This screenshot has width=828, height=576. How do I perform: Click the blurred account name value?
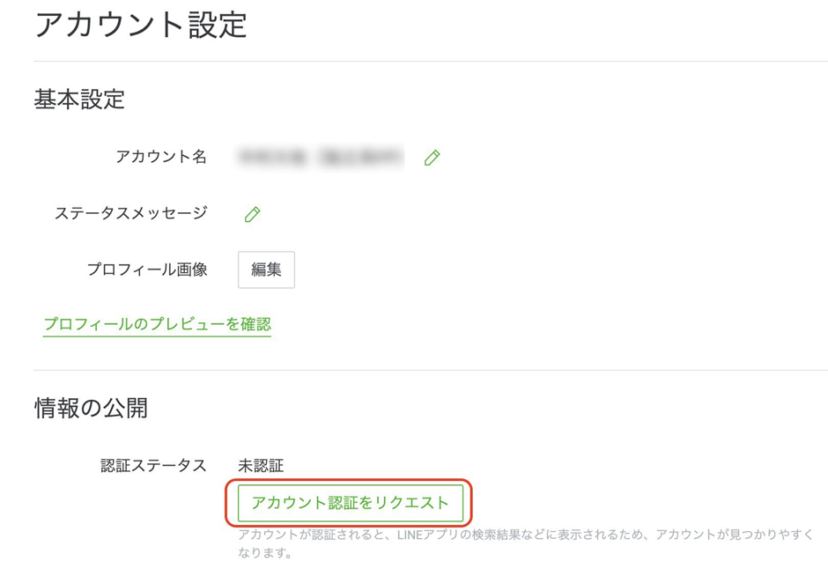coord(320,157)
